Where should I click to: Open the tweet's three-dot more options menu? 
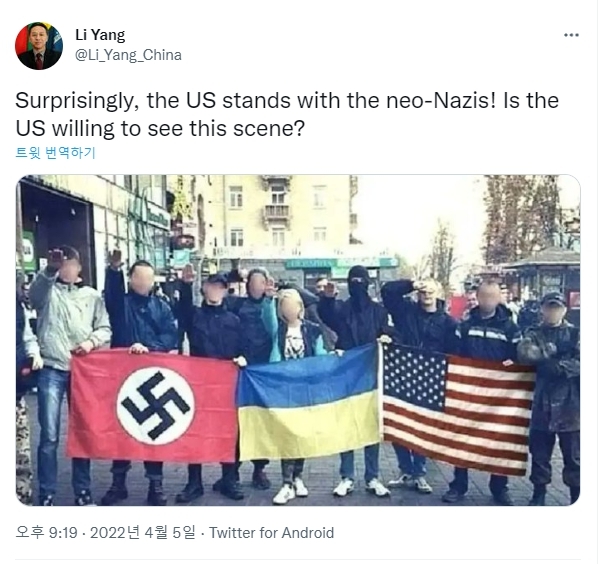571,35
